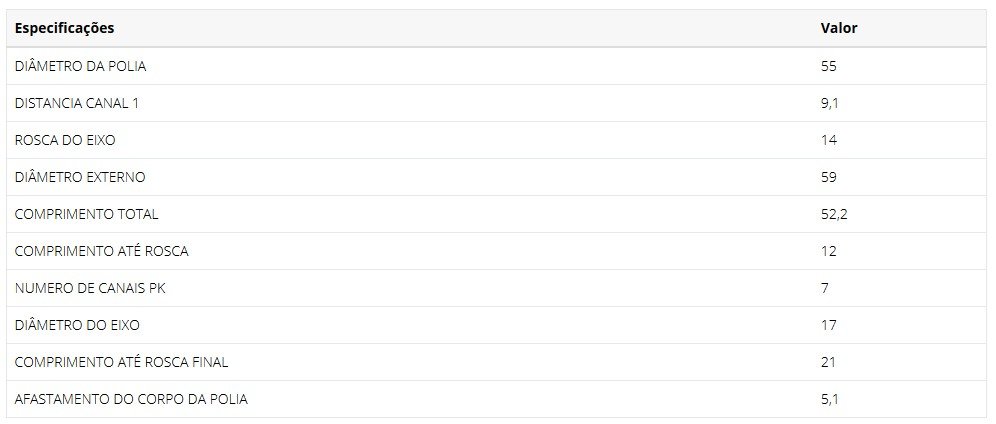
Task: Select the DISTANCIA CANAL 1 label
Action: pos(77,103)
